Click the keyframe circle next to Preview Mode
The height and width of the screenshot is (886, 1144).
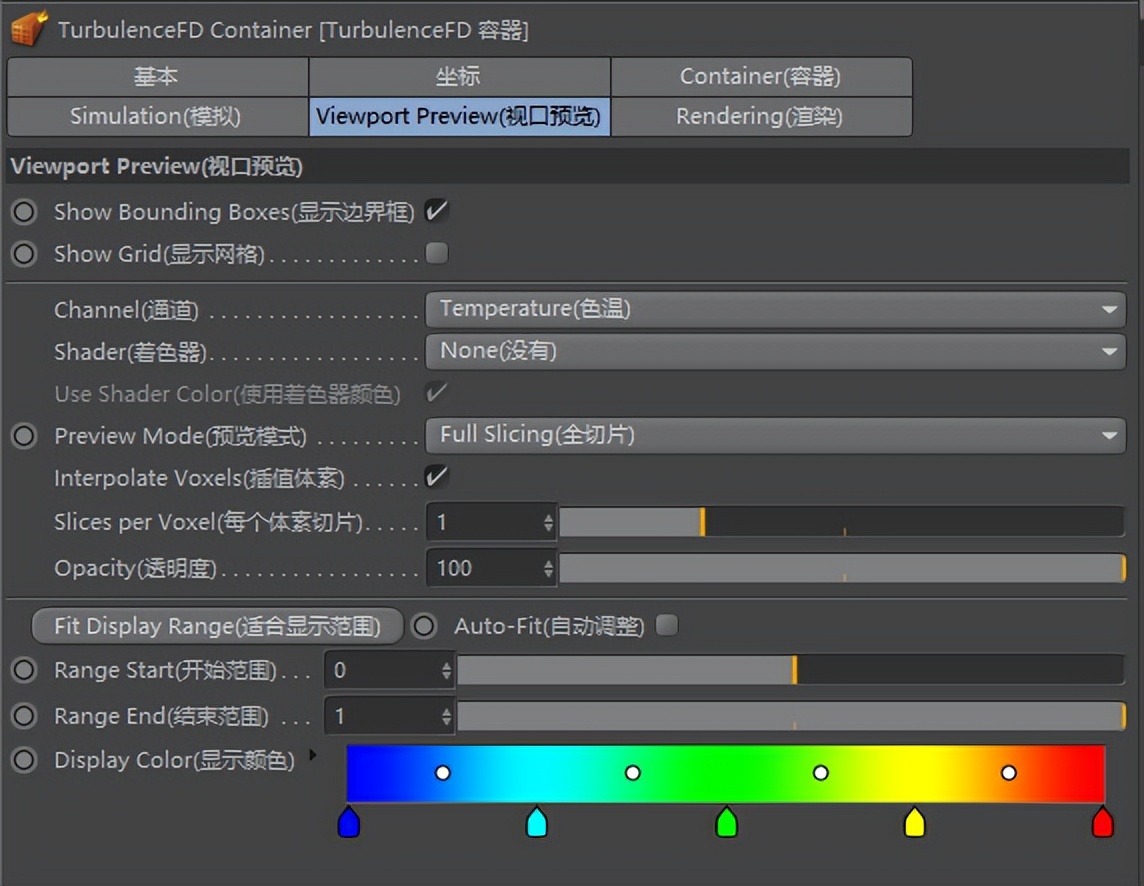pyautogui.click(x=23, y=436)
